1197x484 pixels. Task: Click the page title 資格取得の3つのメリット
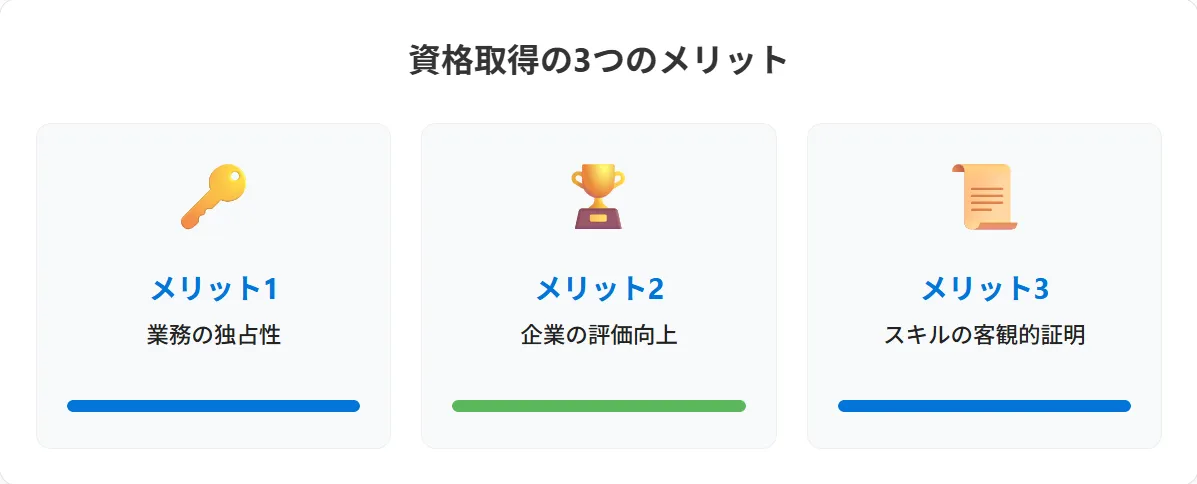pos(598,60)
